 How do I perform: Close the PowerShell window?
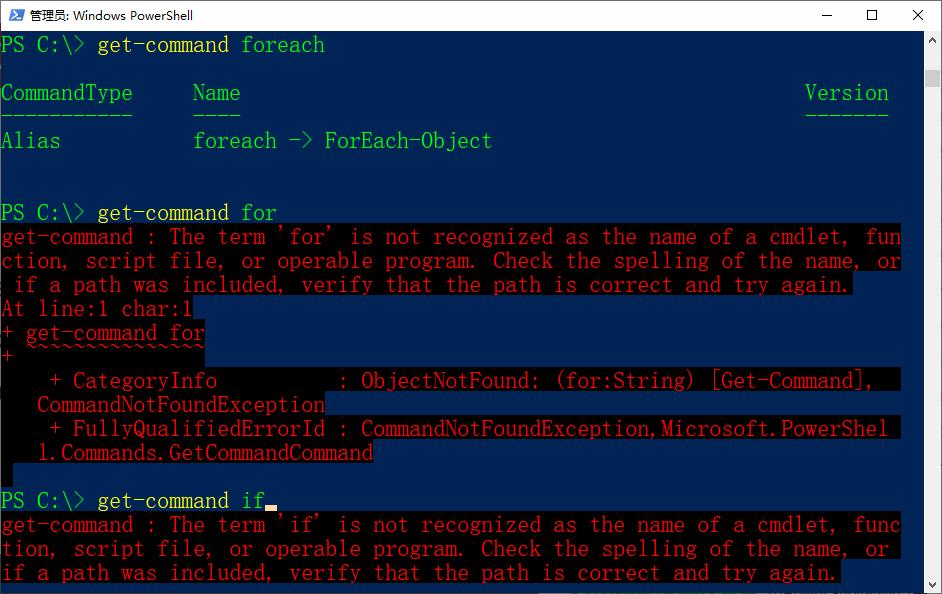pos(918,15)
